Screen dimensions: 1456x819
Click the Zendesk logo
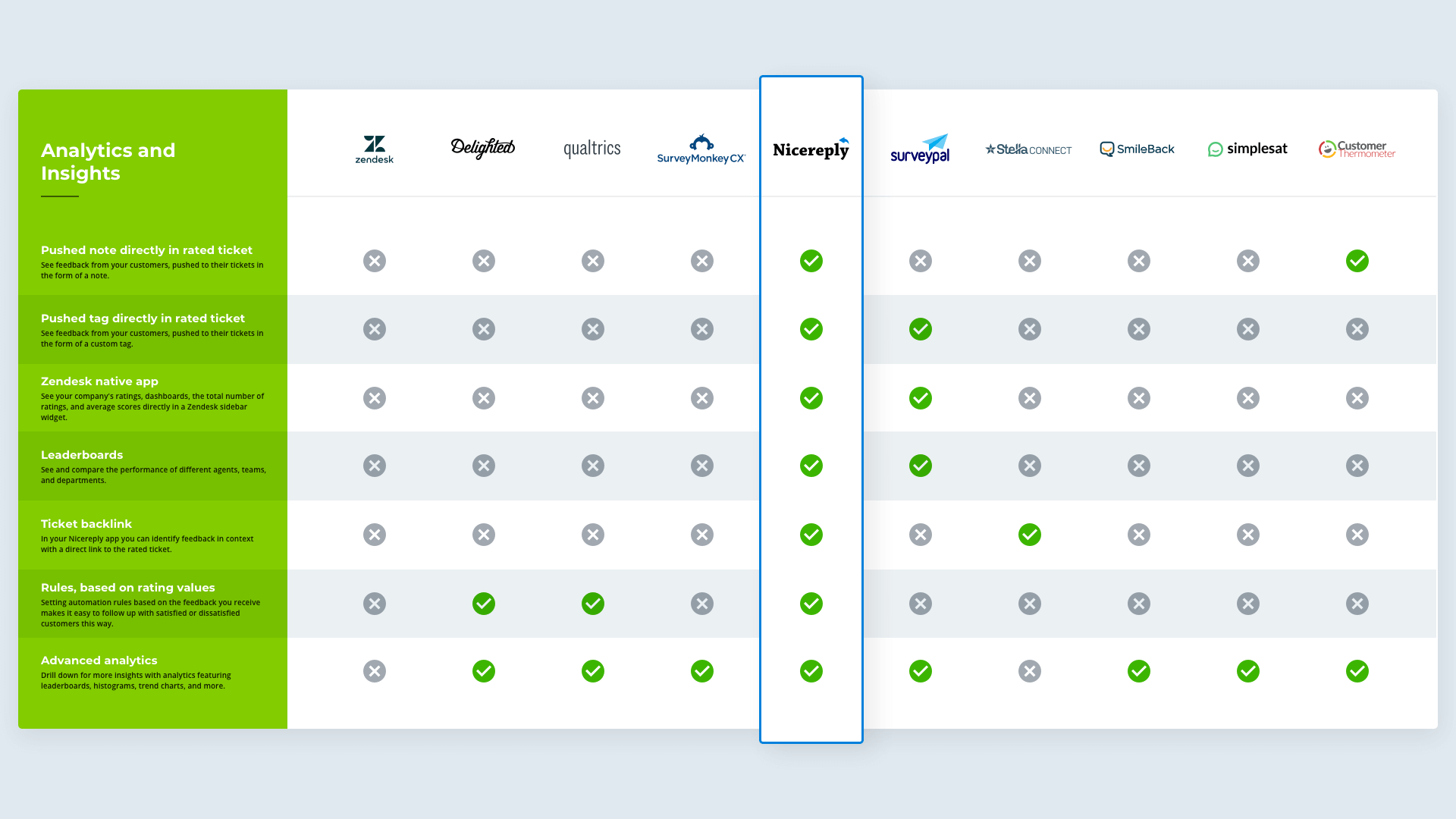click(x=375, y=149)
